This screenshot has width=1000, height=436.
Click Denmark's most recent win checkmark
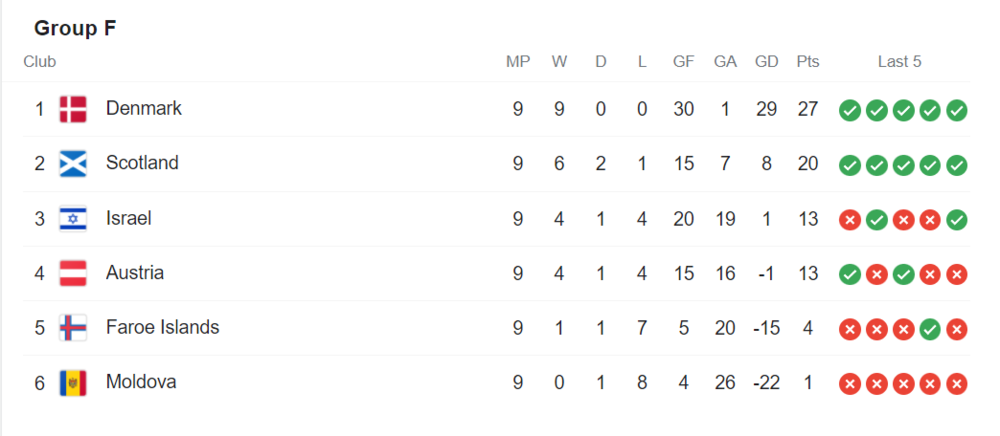pyautogui.click(x=957, y=111)
